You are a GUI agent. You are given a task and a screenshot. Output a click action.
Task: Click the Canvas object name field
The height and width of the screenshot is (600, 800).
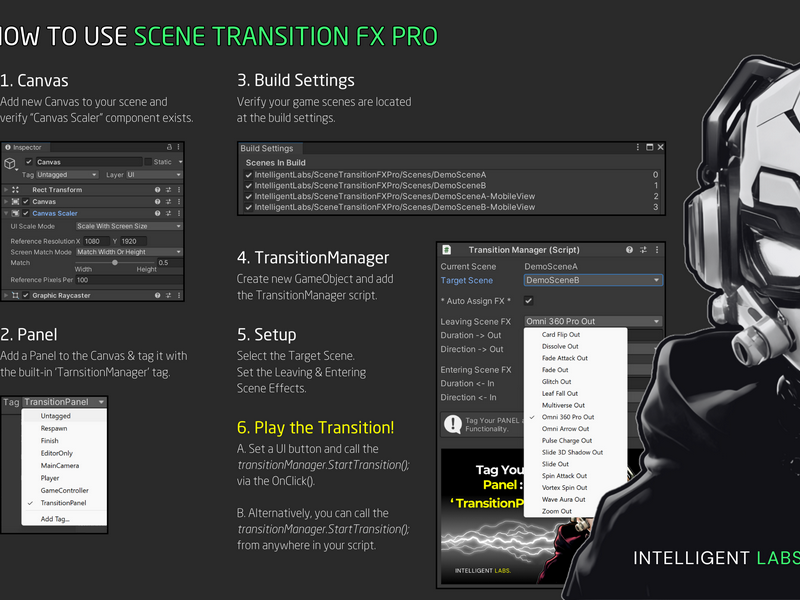pyautogui.click(x=88, y=162)
